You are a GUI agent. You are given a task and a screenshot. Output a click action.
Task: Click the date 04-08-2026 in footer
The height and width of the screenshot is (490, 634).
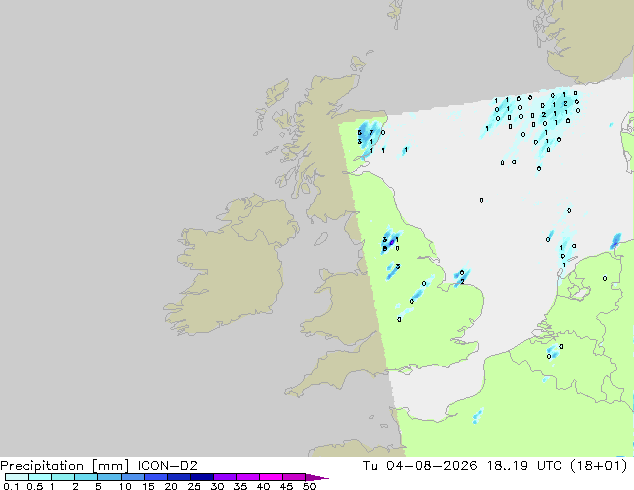(431, 466)
